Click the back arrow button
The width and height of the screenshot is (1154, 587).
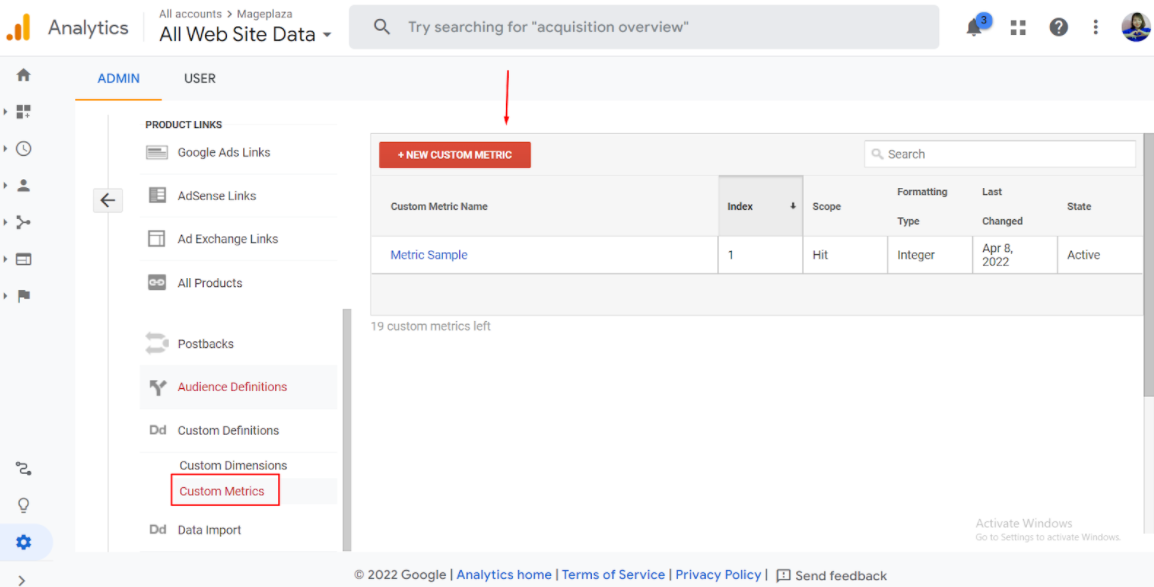point(108,200)
